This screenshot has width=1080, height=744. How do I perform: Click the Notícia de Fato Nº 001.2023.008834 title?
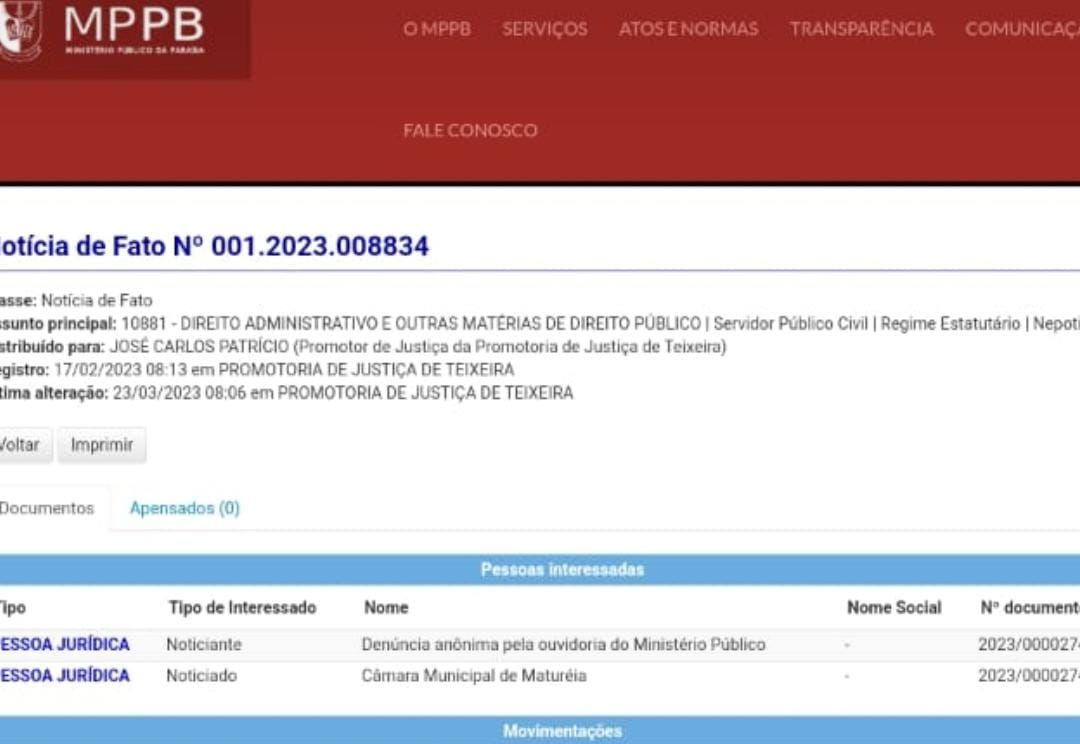(212, 246)
